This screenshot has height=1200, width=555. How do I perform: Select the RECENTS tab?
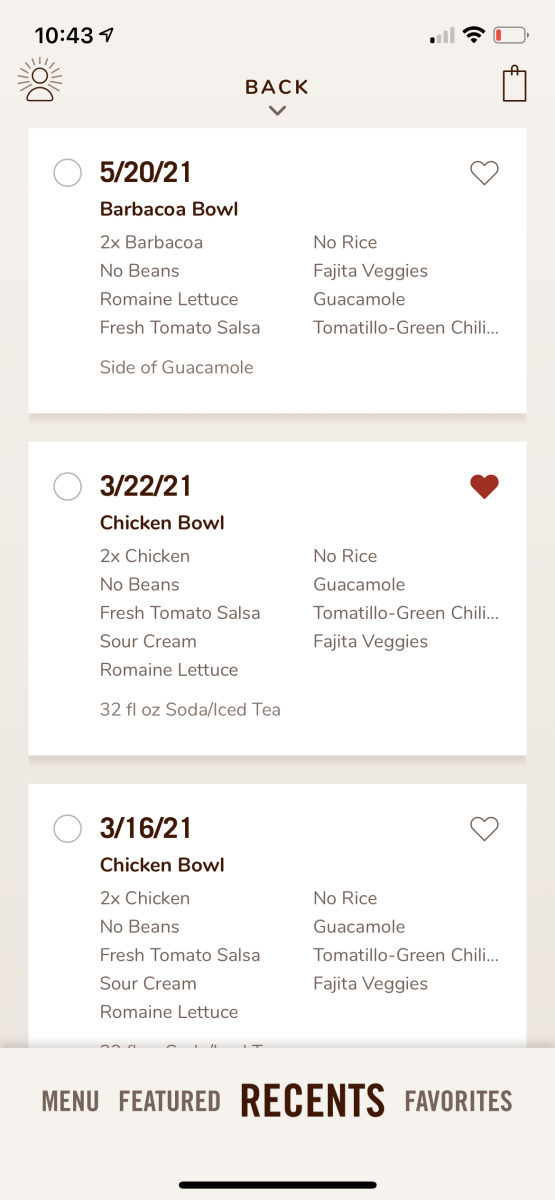pos(312,1101)
